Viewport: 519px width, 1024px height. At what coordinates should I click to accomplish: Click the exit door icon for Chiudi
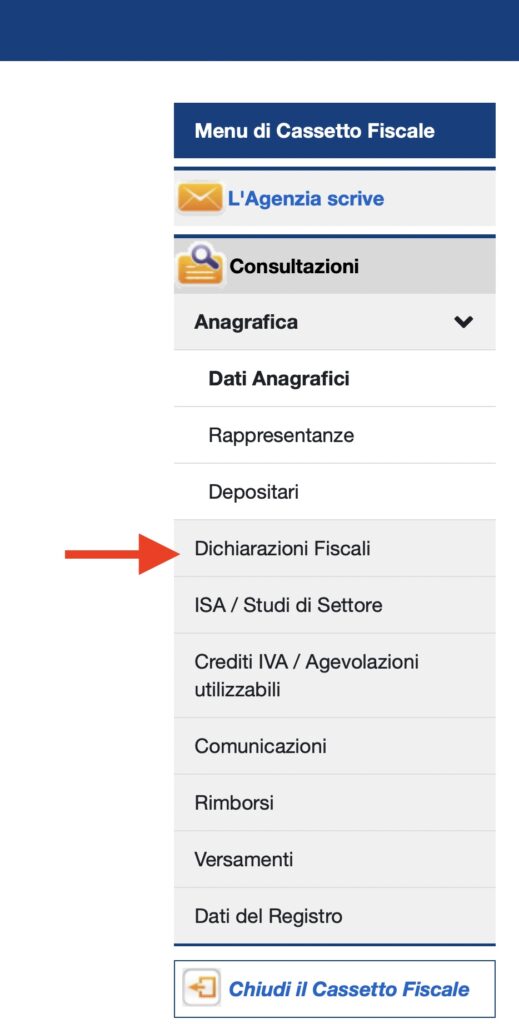pos(202,988)
